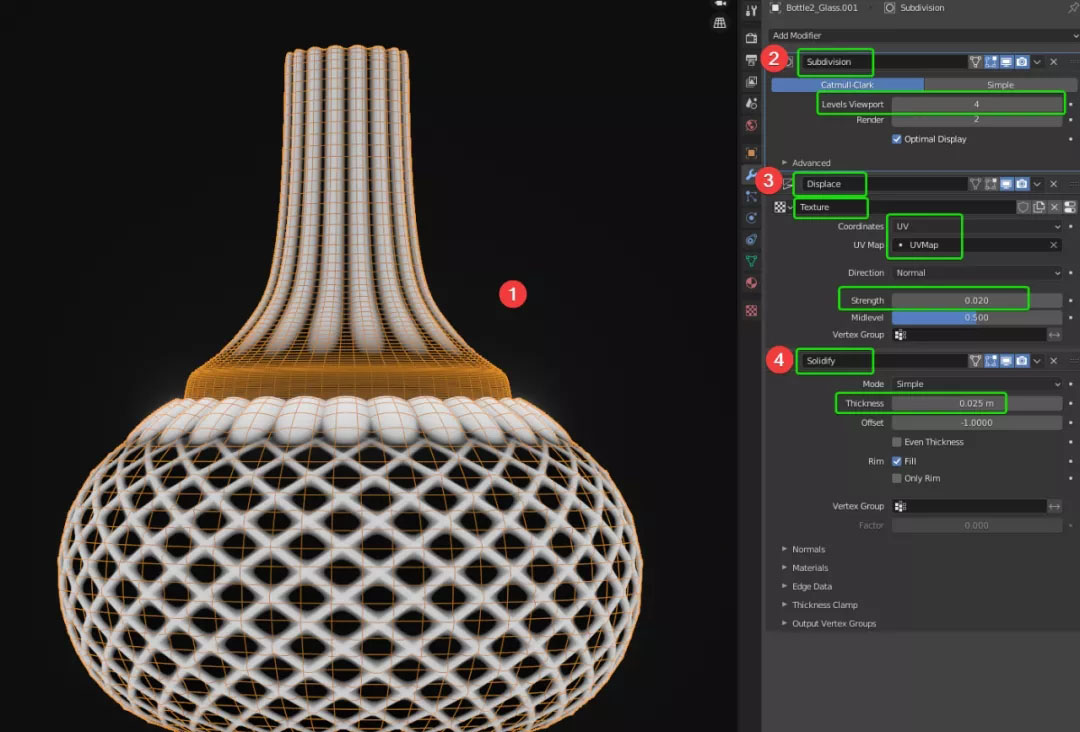Screen dimensions: 1080x732
Task: Click Displace Vertex Group icon field
Action: coord(968,335)
